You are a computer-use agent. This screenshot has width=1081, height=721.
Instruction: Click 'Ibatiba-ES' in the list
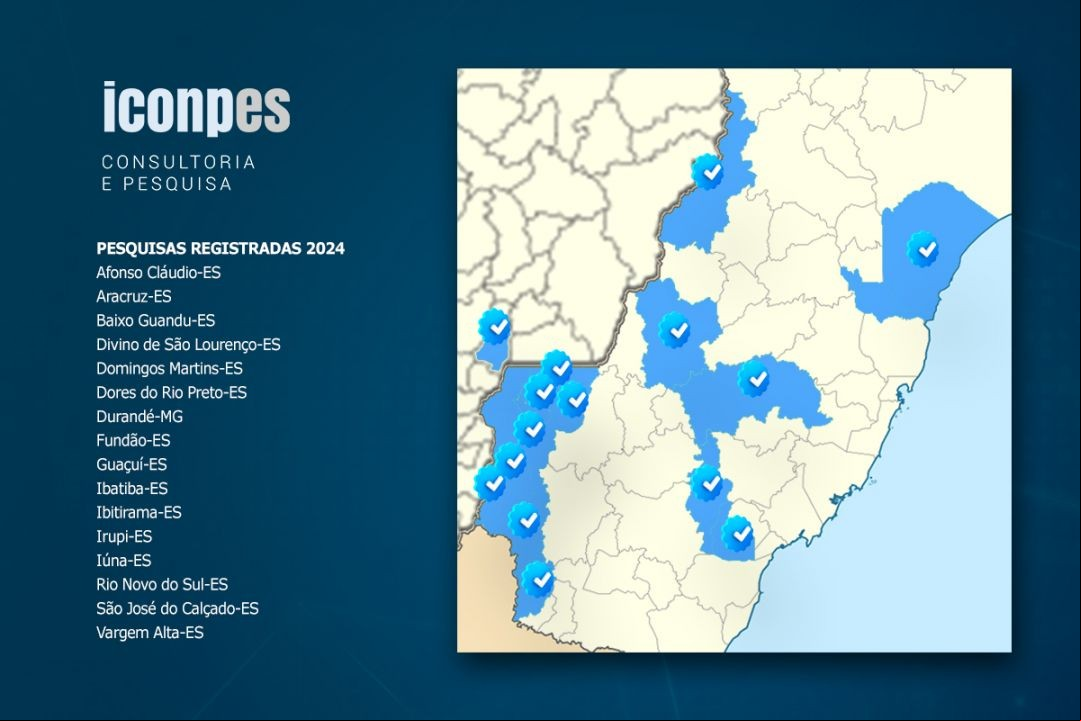coord(132,489)
